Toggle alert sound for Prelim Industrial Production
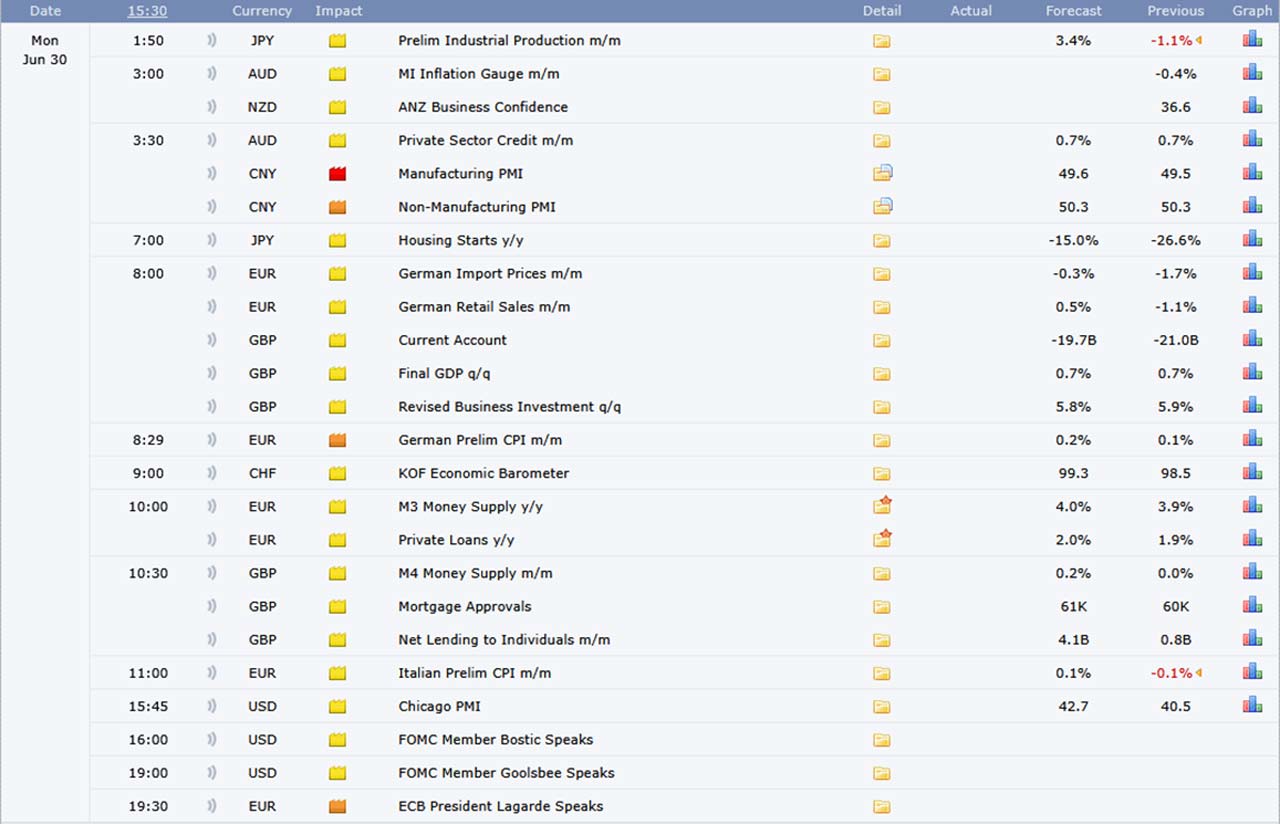Image resolution: width=1280 pixels, height=824 pixels. tap(211, 41)
